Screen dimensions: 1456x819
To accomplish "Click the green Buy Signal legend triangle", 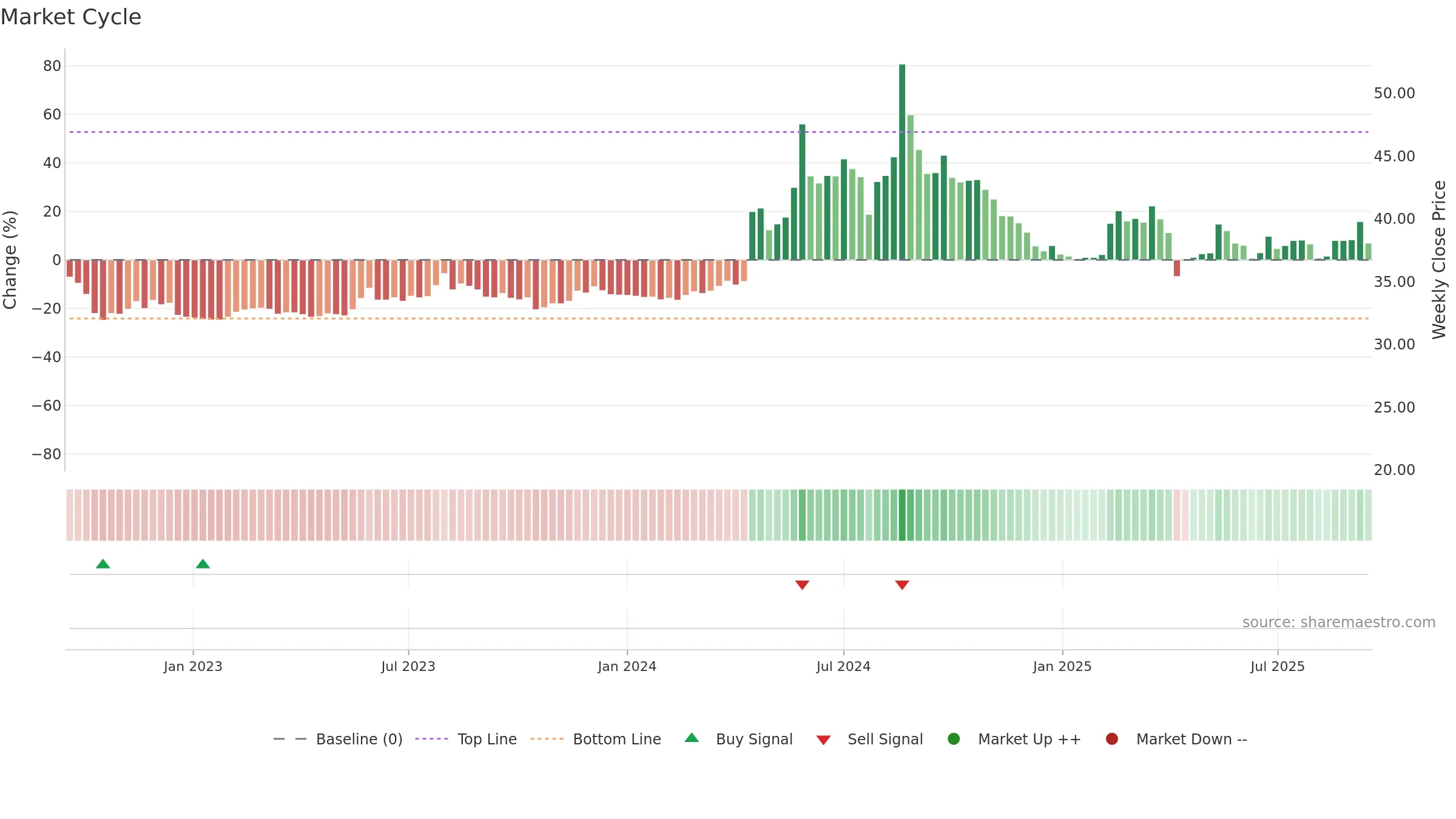I will point(692,738).
